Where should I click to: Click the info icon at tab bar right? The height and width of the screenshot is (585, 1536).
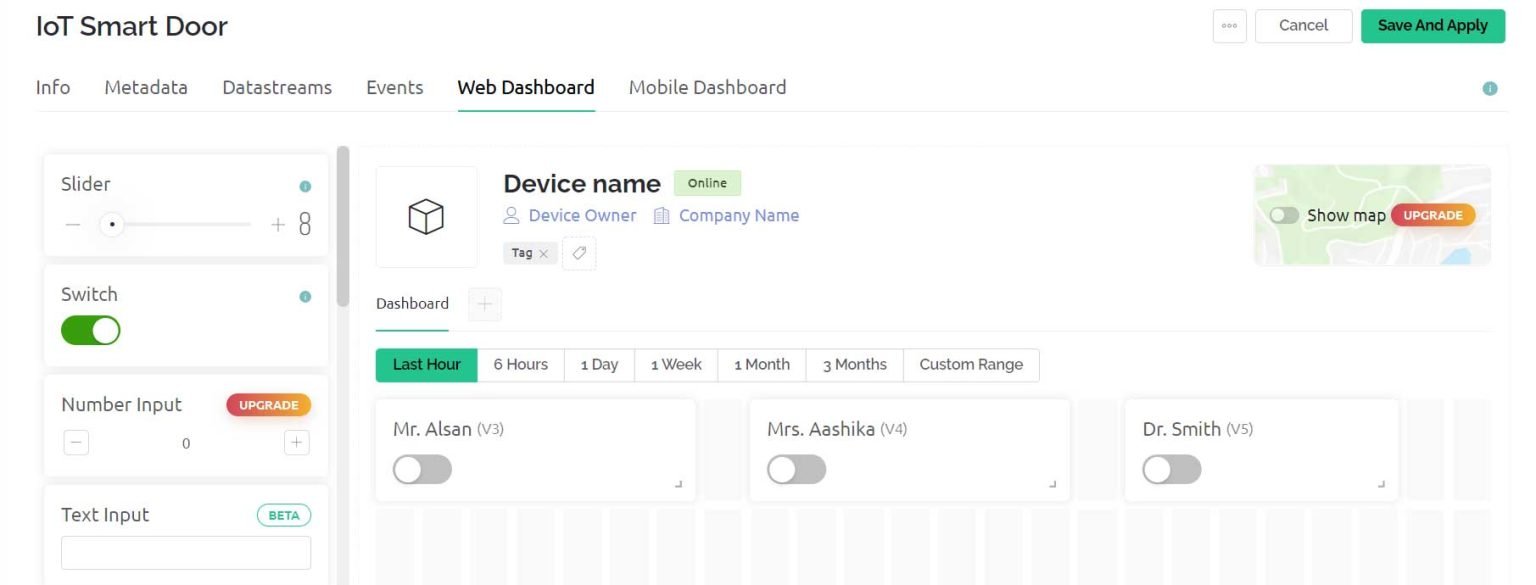coord(1489,88)
